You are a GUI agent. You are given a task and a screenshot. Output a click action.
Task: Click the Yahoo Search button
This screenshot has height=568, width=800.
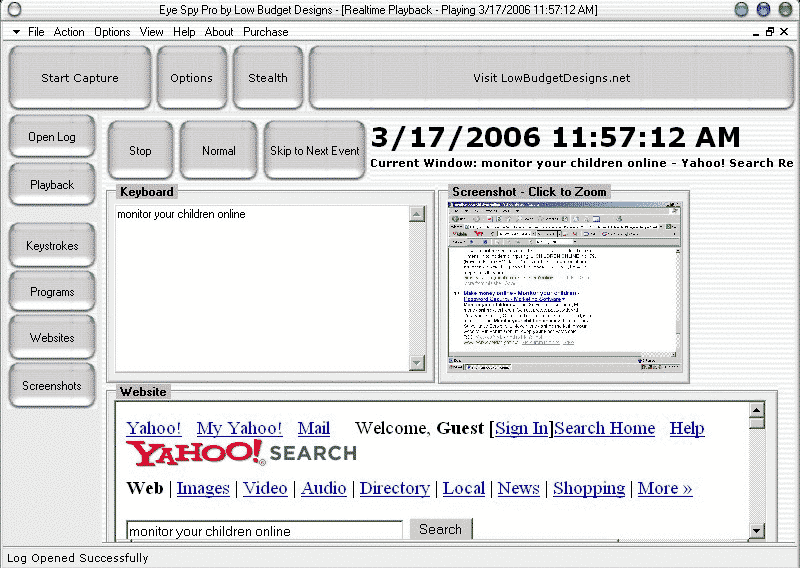point(440,529)
